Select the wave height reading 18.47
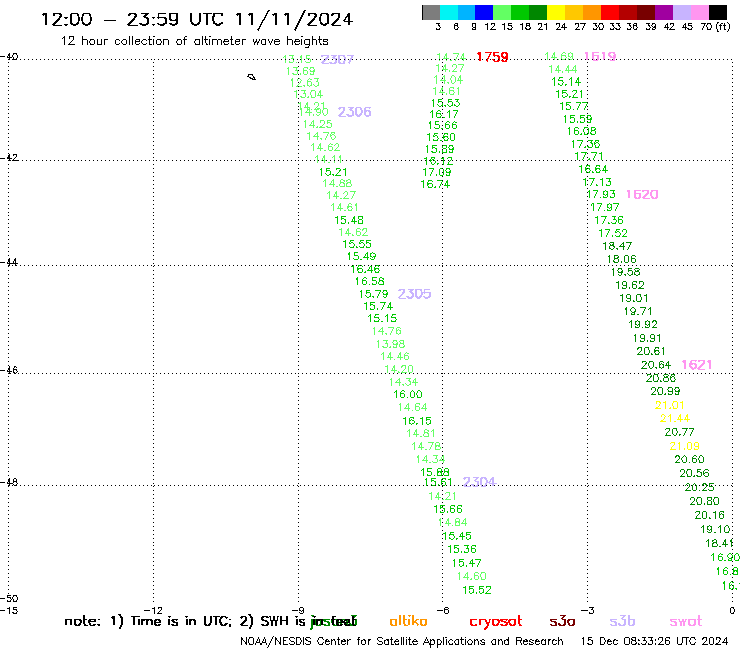740x650 pixels. (617, 246)
